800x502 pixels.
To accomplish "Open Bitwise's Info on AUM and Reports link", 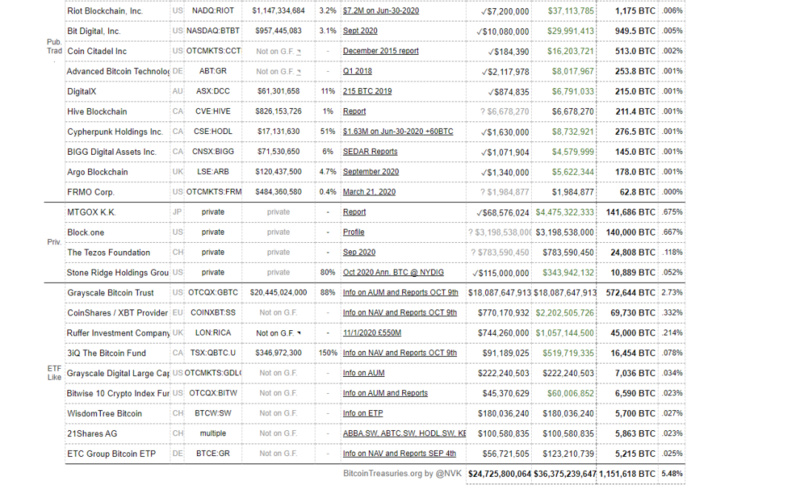I will (385, 393).
